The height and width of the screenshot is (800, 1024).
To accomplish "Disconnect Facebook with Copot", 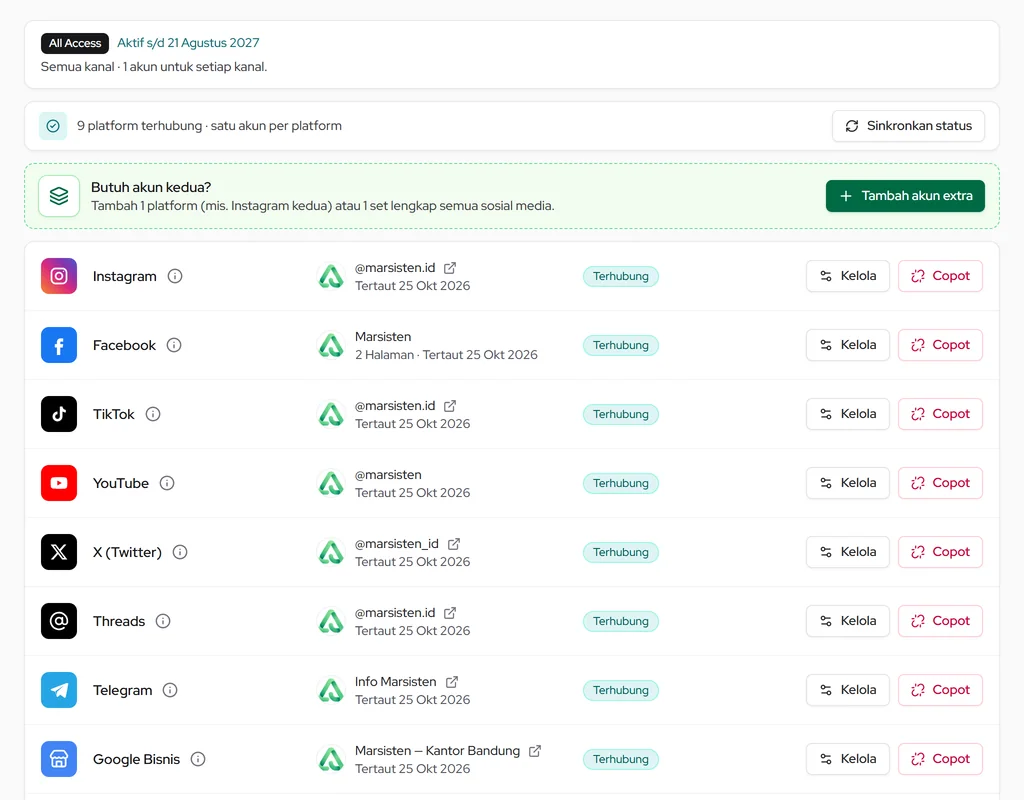I will pos(940,345).
